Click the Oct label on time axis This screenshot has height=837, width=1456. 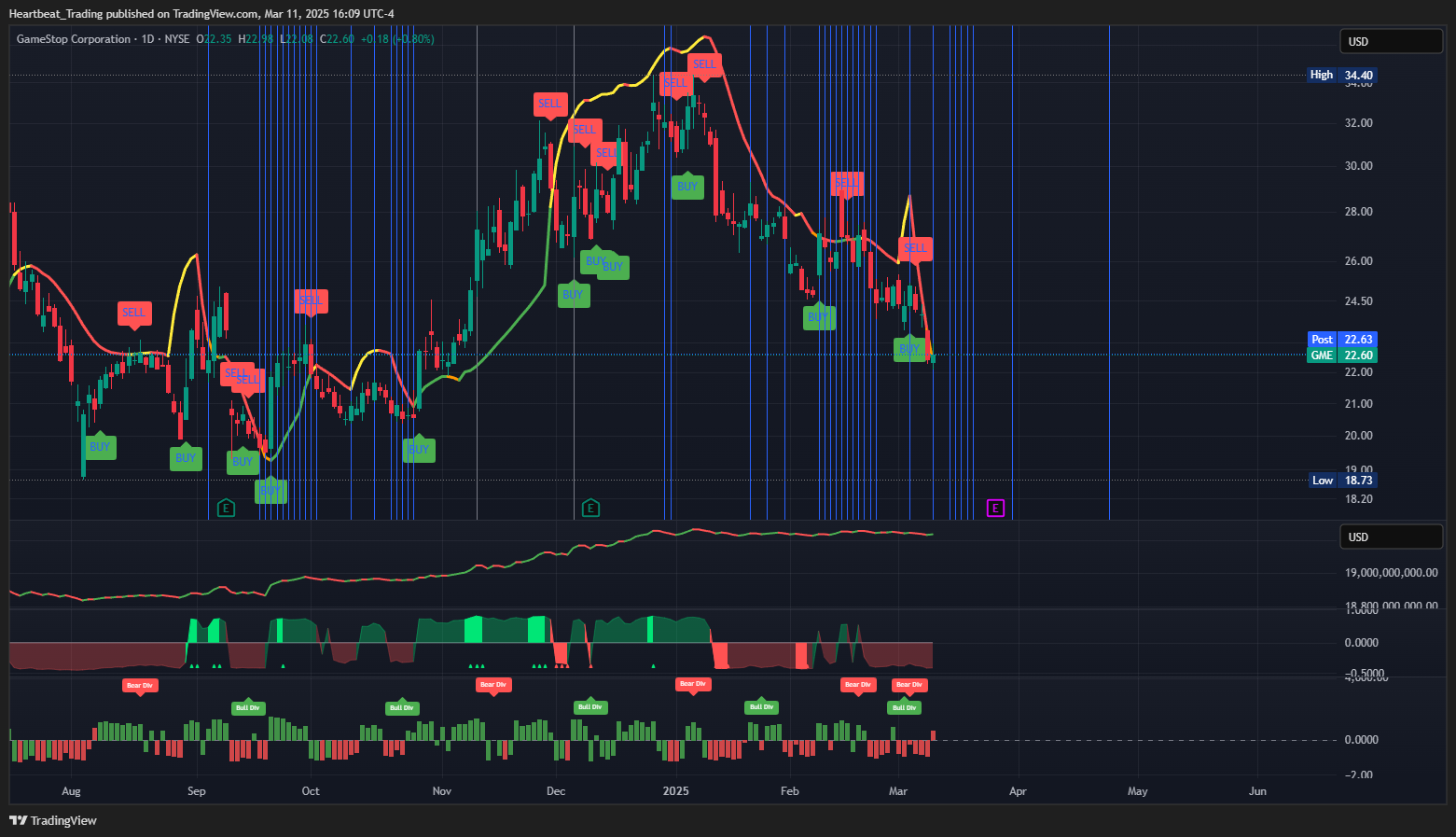(x=311, y=791)
